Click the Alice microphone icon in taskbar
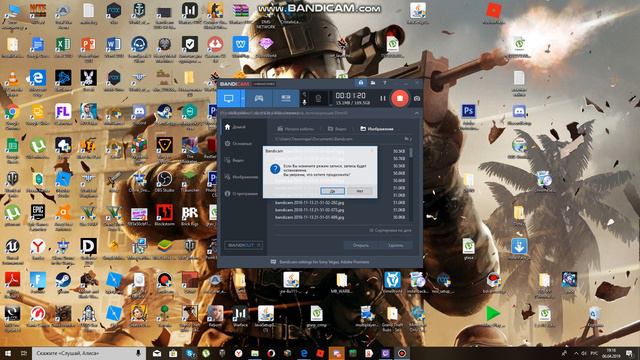The height and width of the screenshot is (360, 640). [x=138, y=353]
